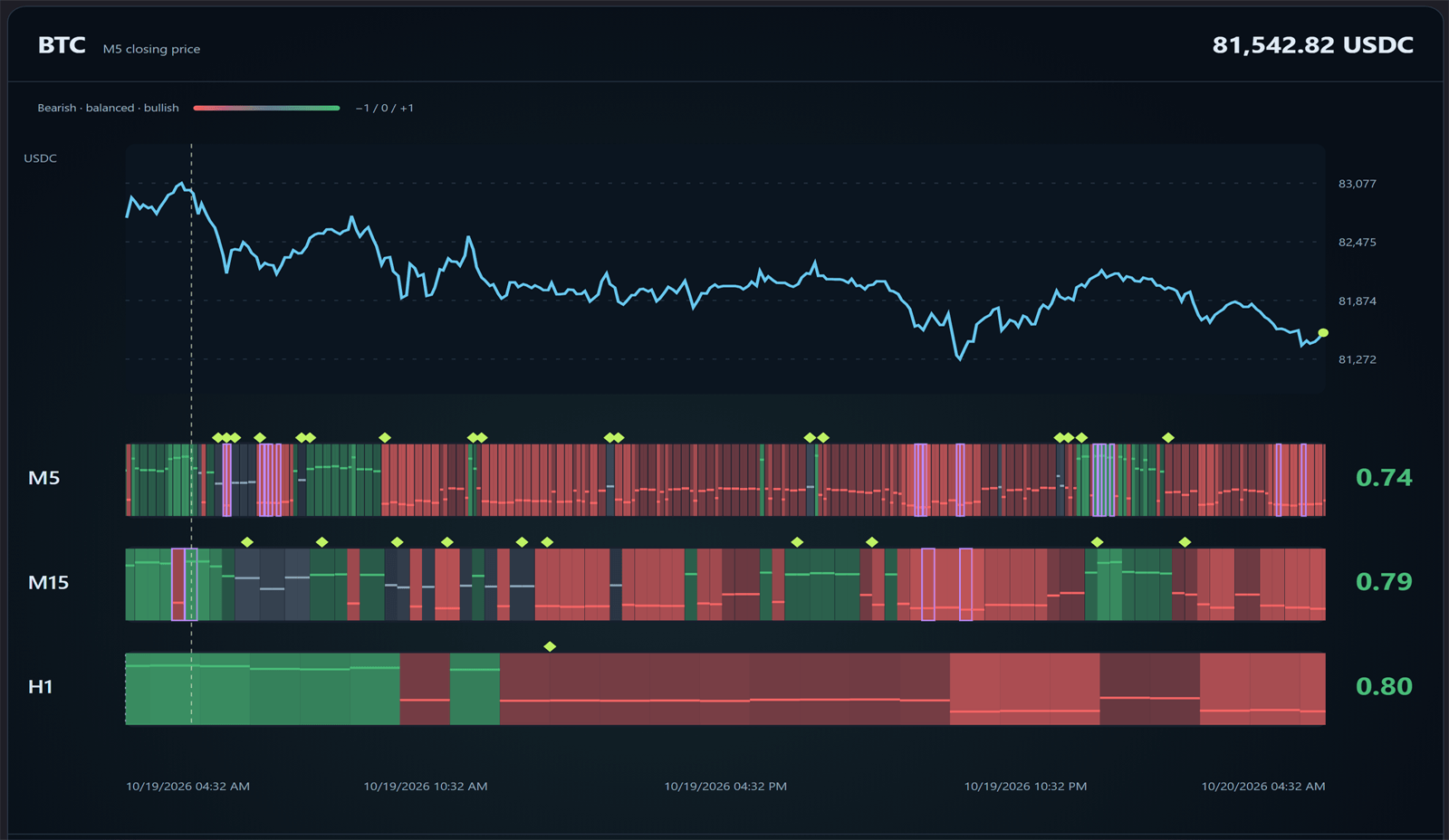The image size is (1449, 840).
Task: Select the M15 row label
Action: click(x=48, y=583)
